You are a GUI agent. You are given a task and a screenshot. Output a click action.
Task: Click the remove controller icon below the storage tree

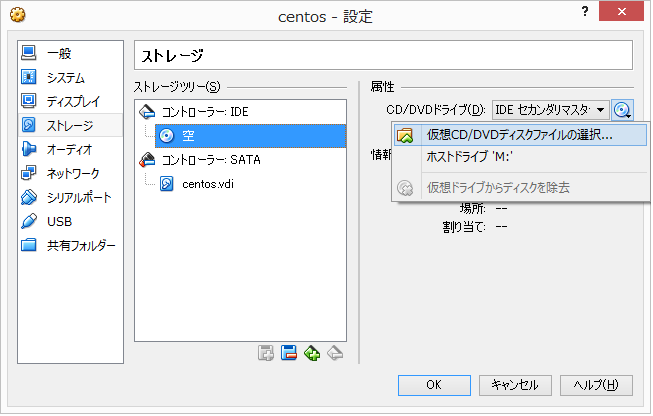[x=289, y=354]
